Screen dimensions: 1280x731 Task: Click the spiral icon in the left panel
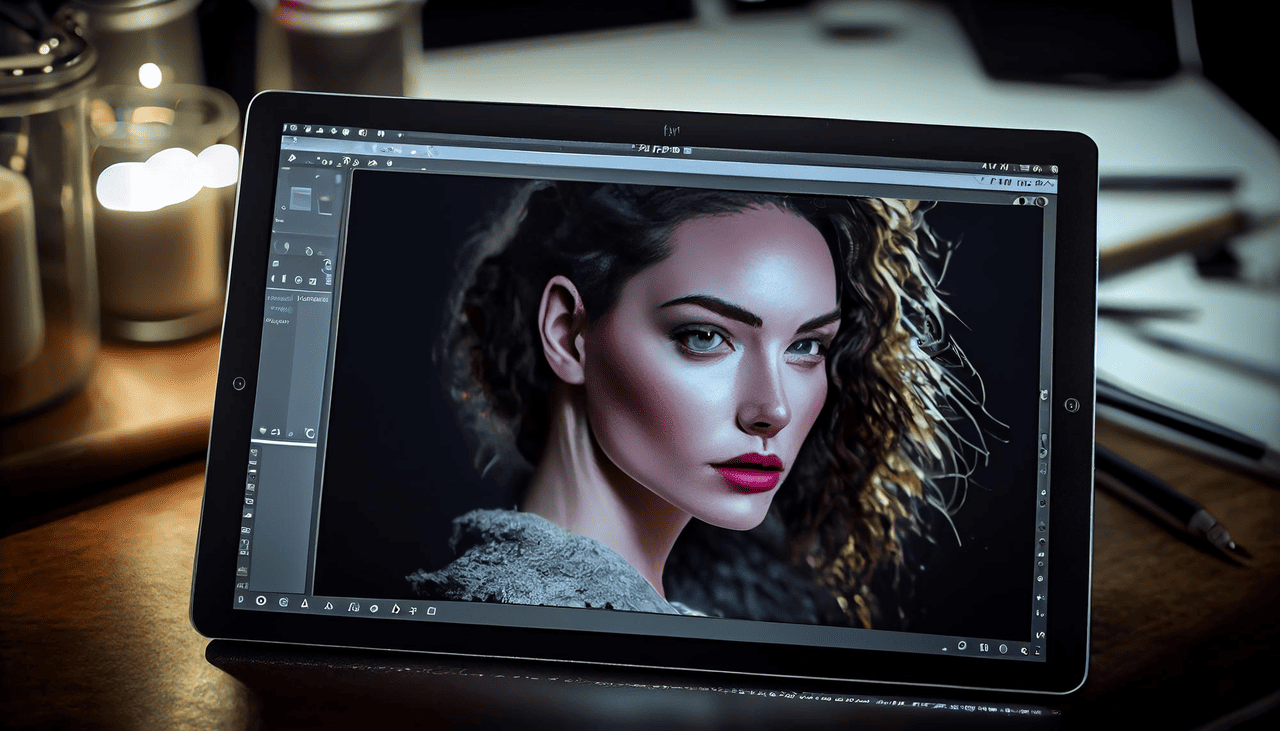[x=309, y=251]
